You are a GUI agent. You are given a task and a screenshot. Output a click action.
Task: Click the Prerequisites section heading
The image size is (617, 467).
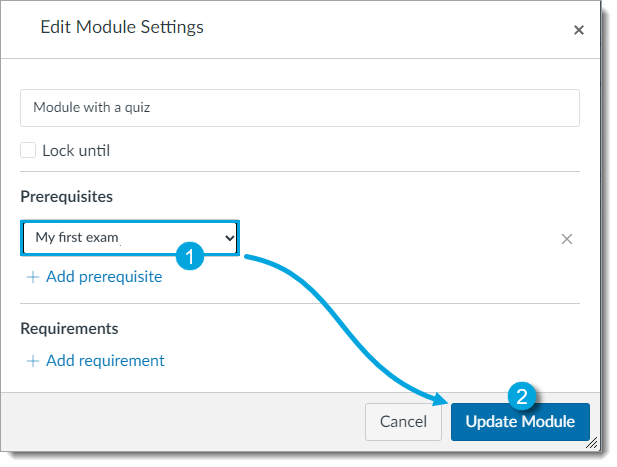coord(66,197)
